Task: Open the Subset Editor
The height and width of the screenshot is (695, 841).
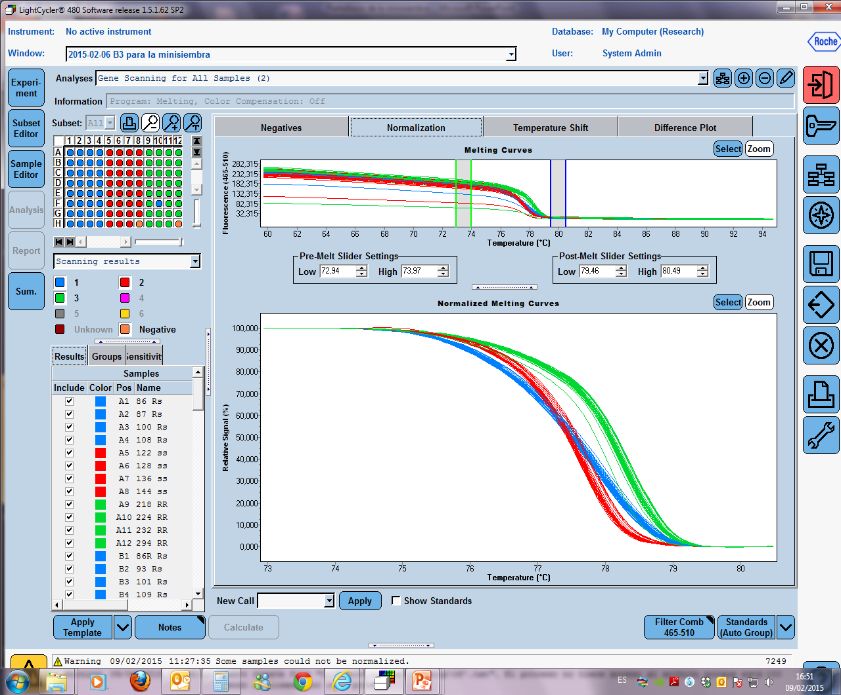Action: click(26, 128)
